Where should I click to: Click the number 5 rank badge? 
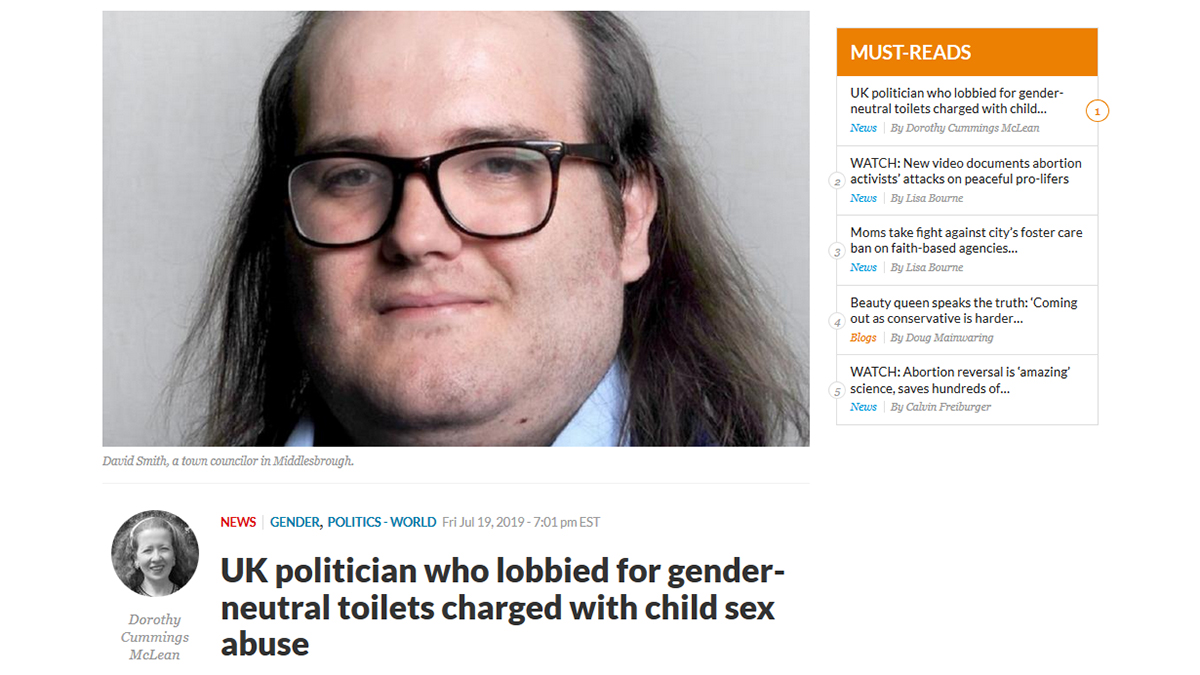point(837,391)
